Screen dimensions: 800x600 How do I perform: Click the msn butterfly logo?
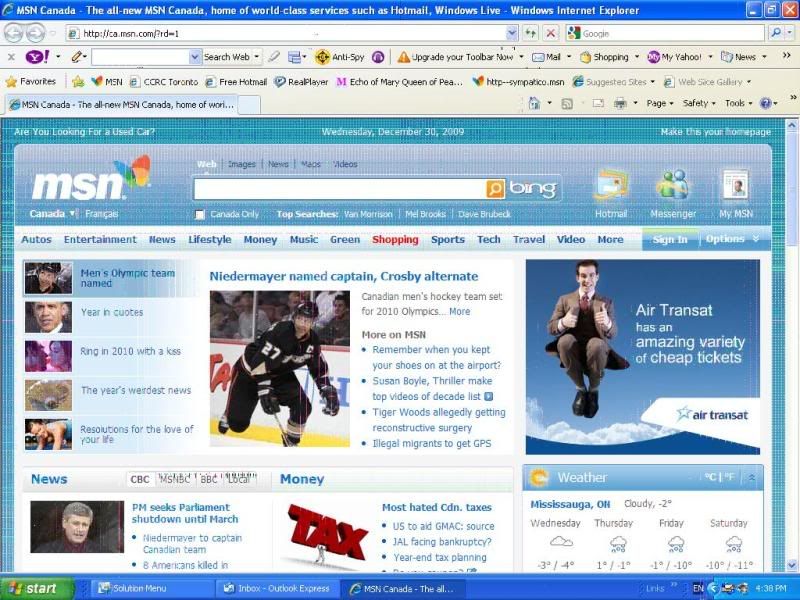pos(133,170)
